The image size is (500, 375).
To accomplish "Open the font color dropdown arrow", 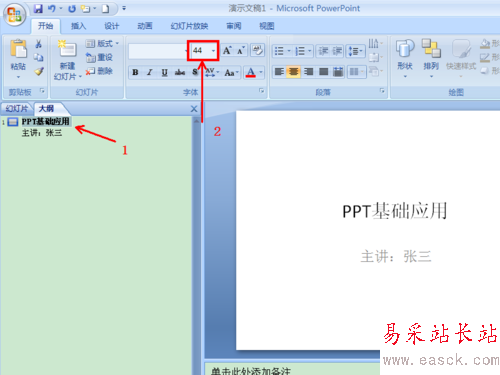I will click(x=261, y=72).
